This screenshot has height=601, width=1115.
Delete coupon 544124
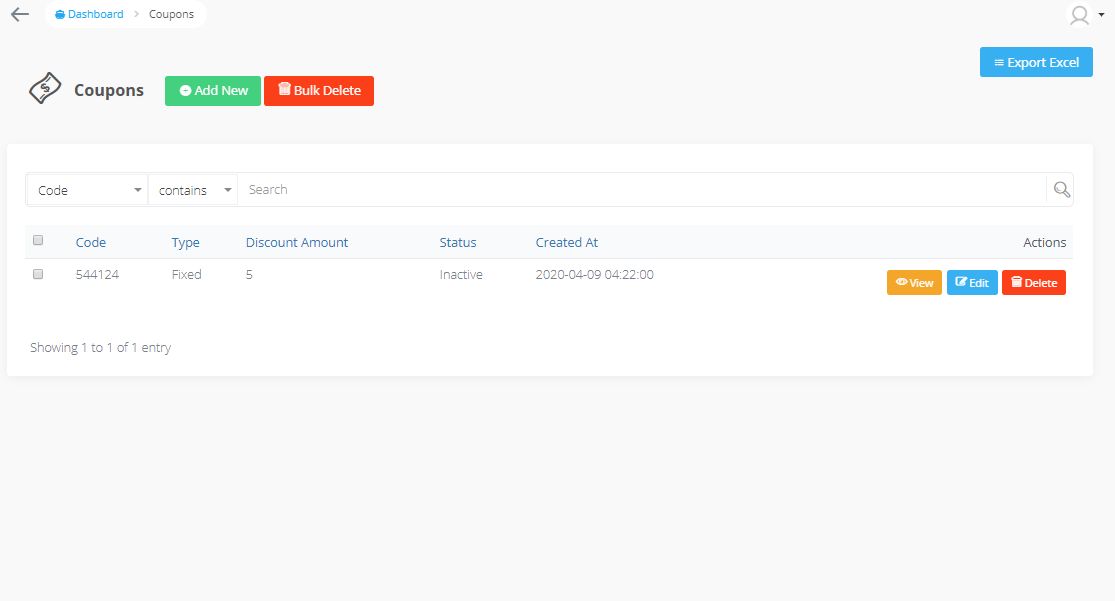tap(1033, 282)
